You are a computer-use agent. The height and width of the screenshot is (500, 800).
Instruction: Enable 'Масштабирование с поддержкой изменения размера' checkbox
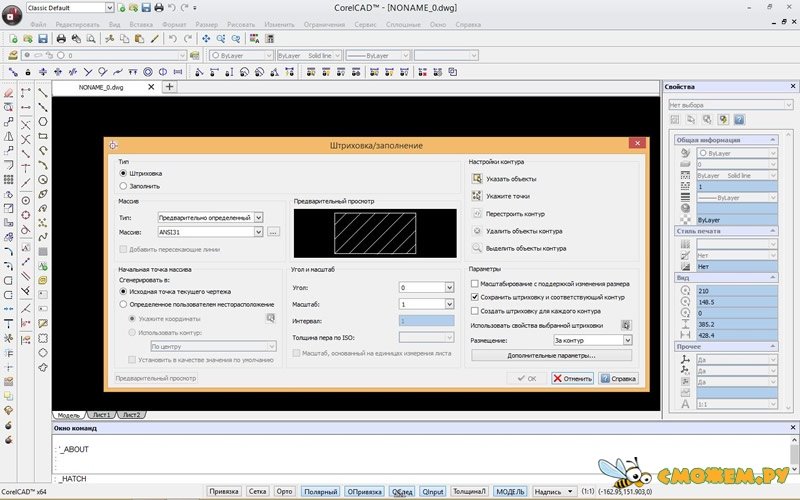point(475,284)
